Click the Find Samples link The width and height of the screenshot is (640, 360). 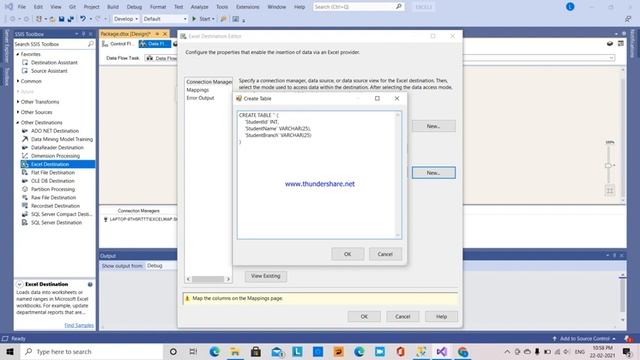pyautogui.click(x=79, y=325)
